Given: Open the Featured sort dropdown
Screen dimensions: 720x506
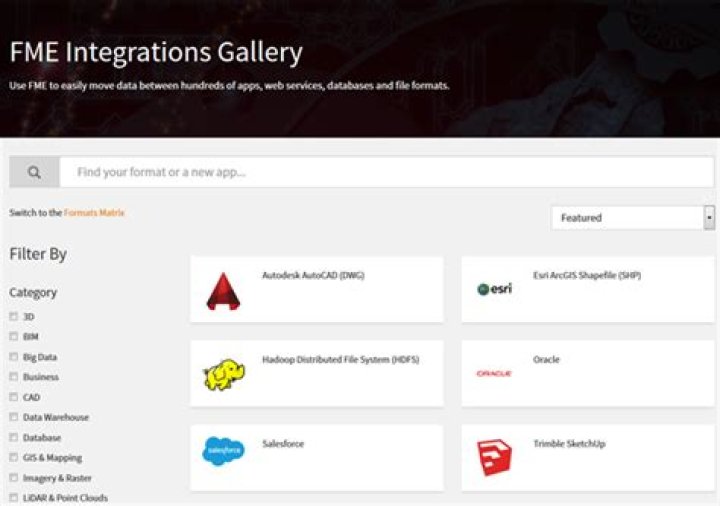Looking at the screenshot, I should tap(626, 217).
